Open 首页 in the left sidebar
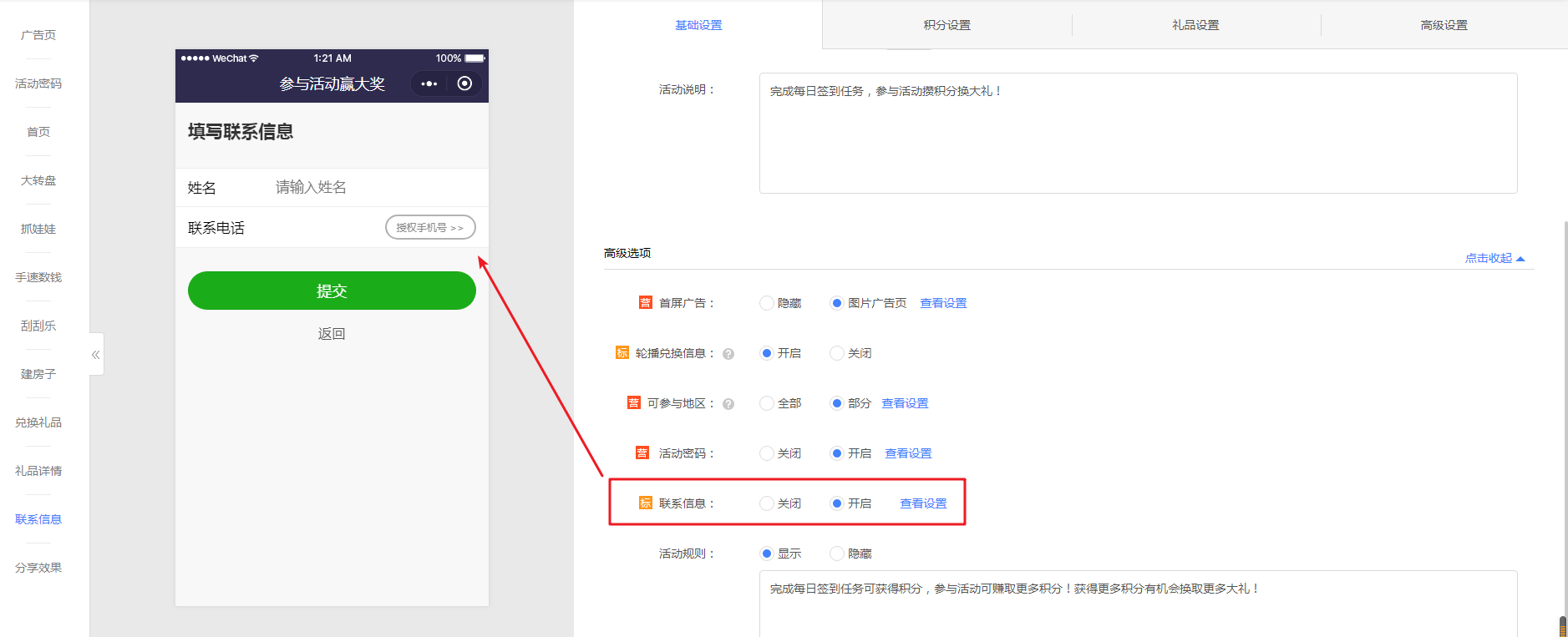 coord(38,132)
